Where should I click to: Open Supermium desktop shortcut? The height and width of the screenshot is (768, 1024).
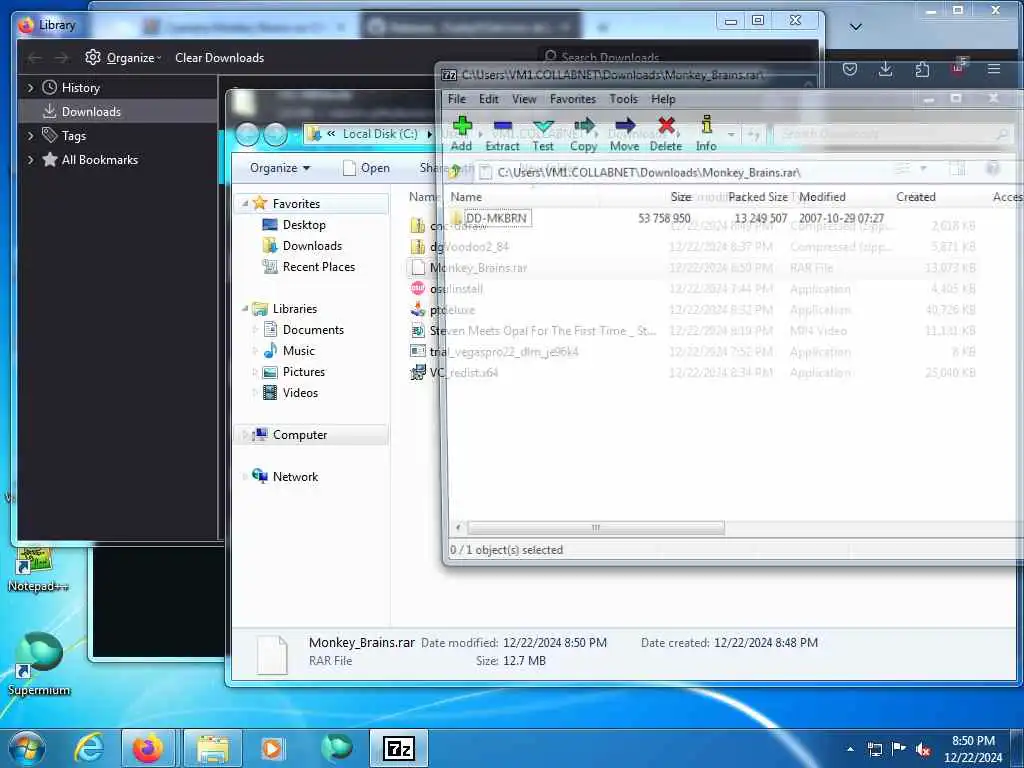point(39,663)
